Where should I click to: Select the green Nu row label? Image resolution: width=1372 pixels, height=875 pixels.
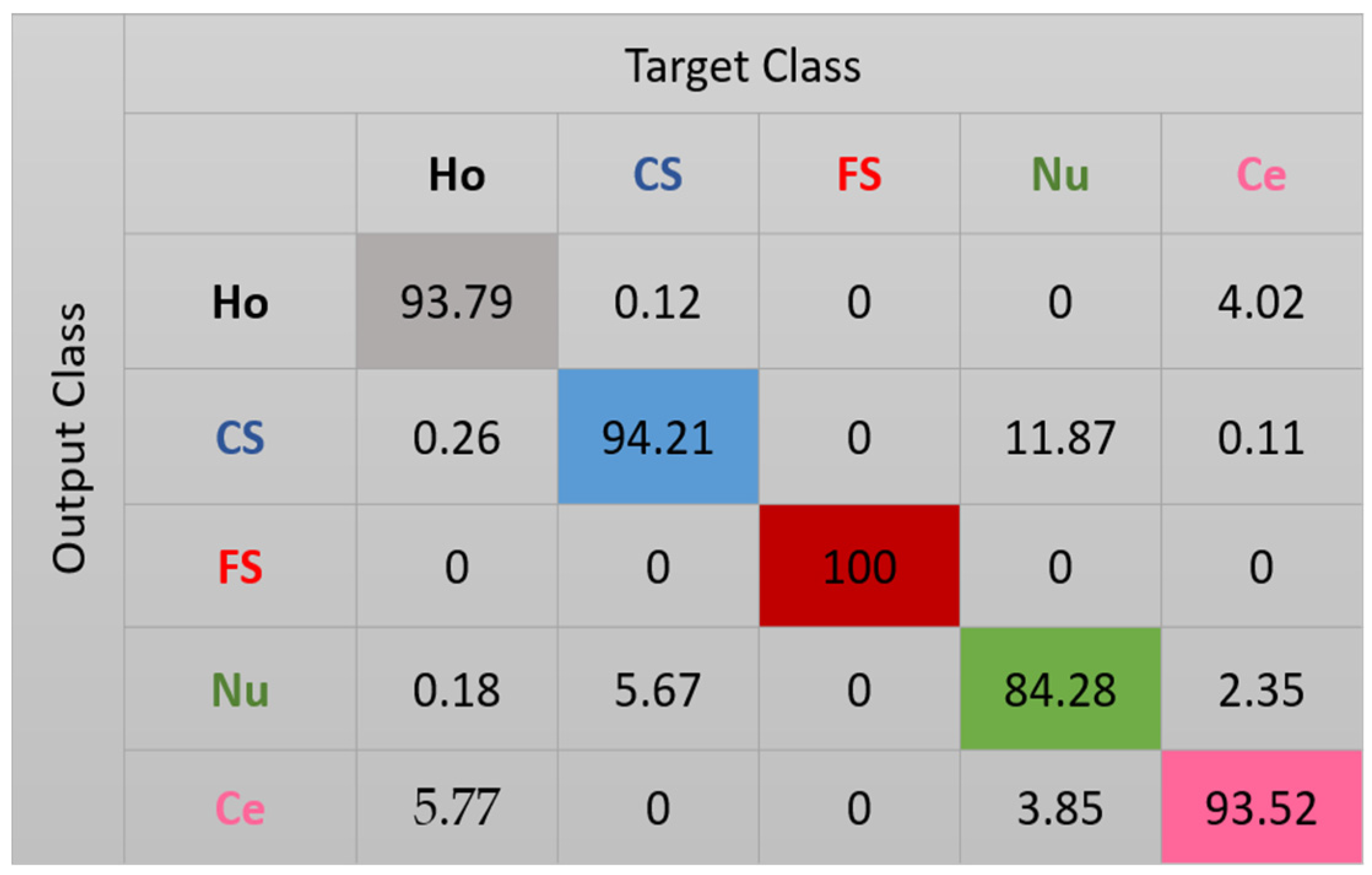240,690
